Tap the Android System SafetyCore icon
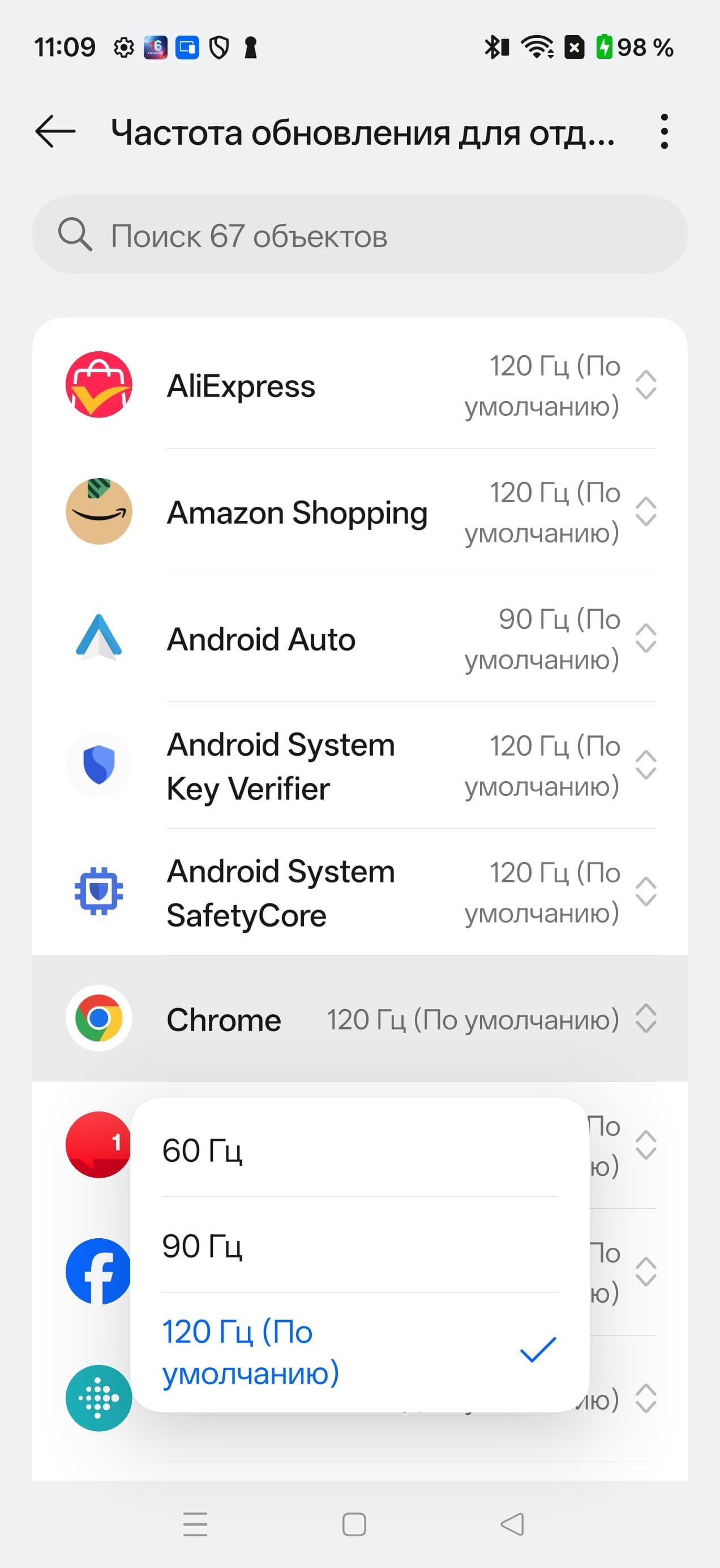 pyautogui.click(x=98, y=891)
